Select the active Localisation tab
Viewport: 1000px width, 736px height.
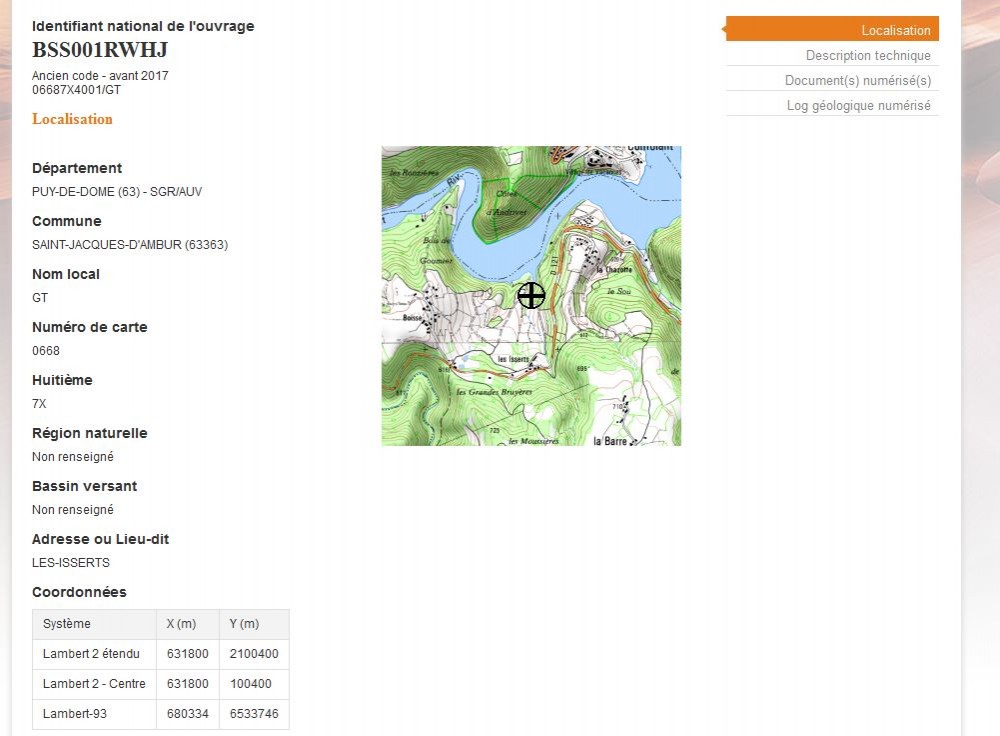point(895,30)
